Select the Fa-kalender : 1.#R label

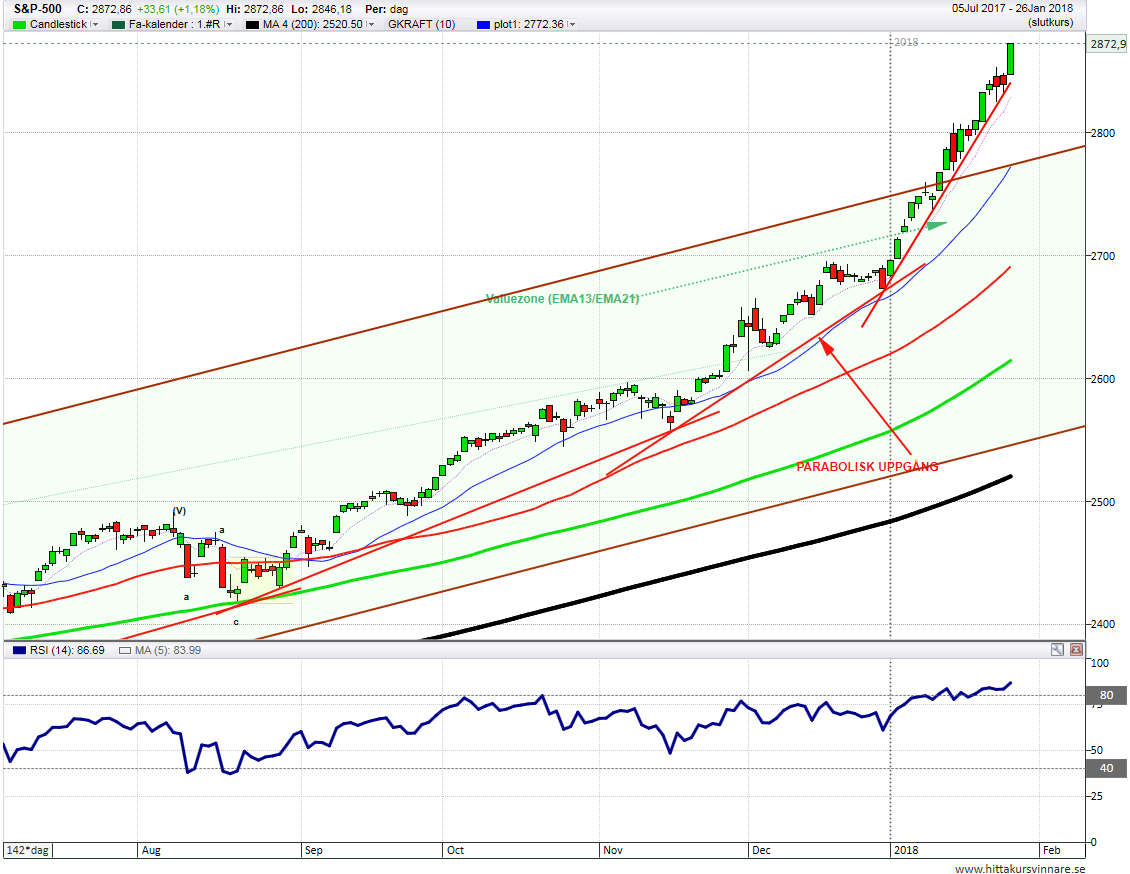[x=174, y=24]
